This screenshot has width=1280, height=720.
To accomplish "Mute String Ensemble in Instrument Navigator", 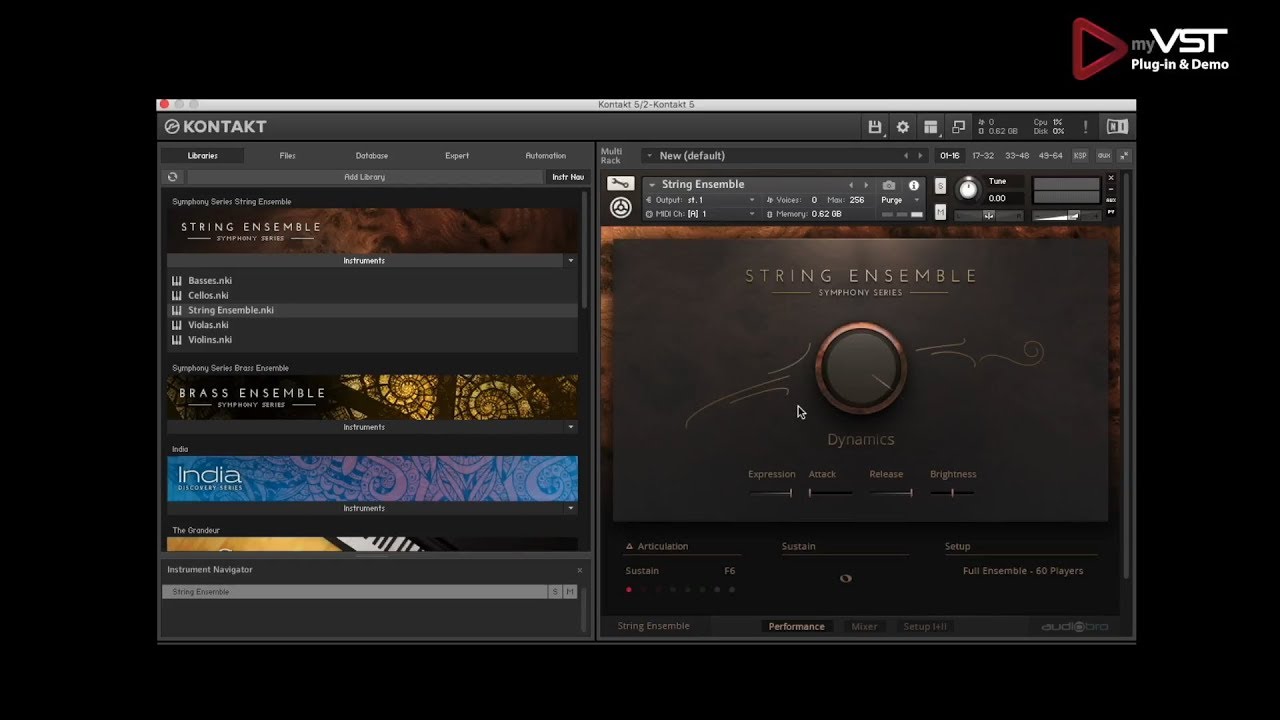I will 570,592.
